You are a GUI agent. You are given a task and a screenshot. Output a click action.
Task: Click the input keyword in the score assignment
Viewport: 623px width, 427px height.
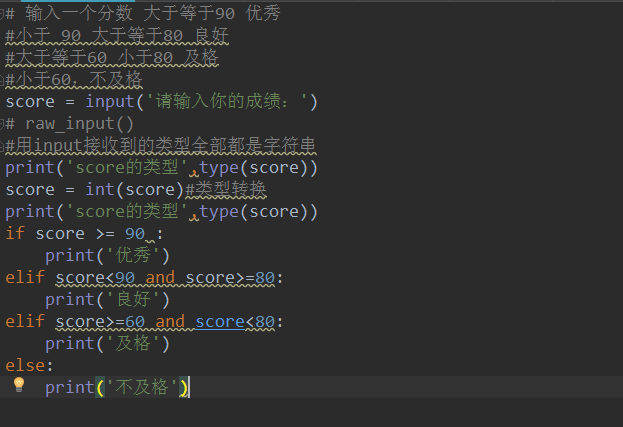tap(110, 101)
